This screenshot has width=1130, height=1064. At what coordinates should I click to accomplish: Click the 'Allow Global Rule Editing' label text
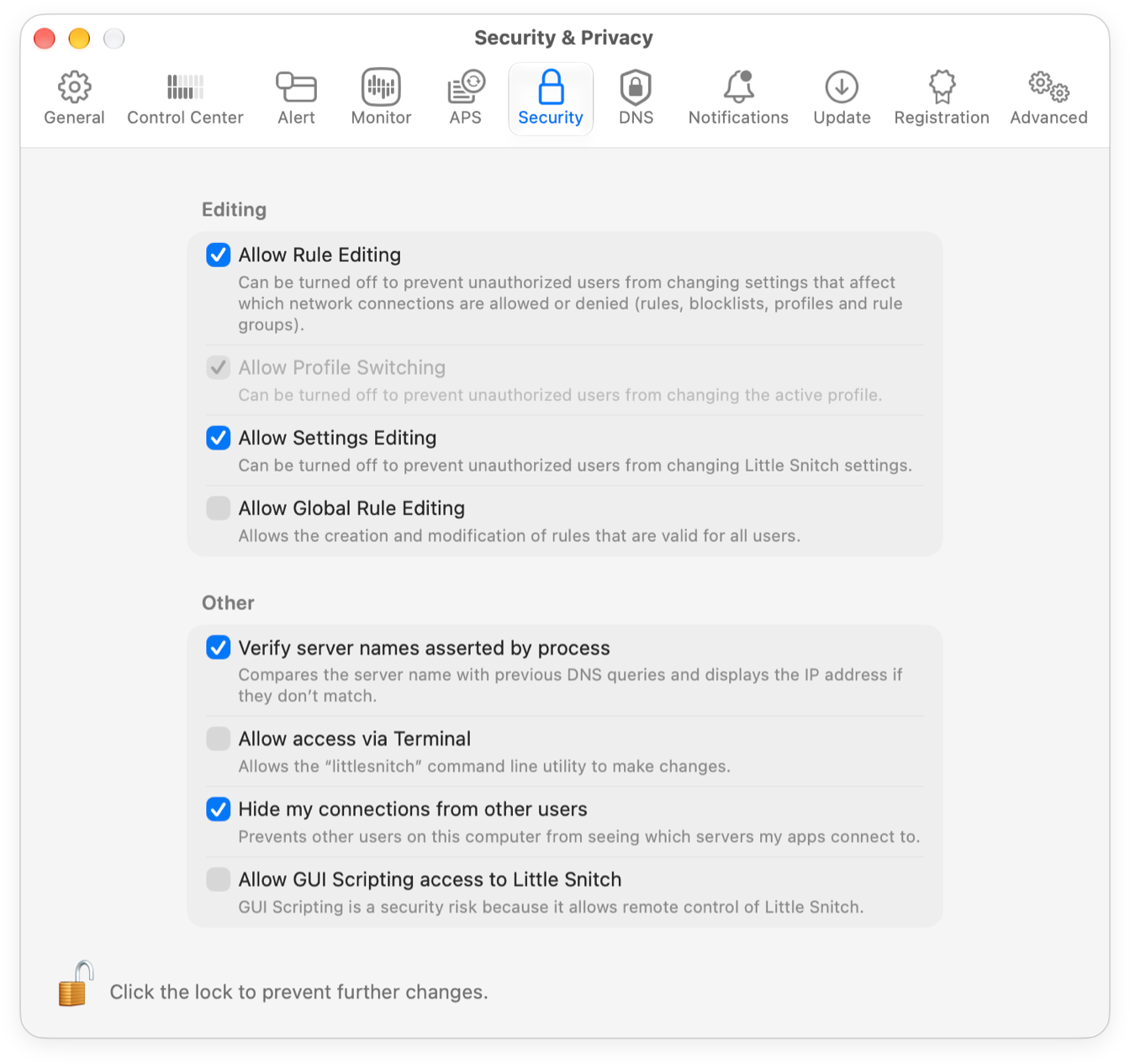point(351,508)
